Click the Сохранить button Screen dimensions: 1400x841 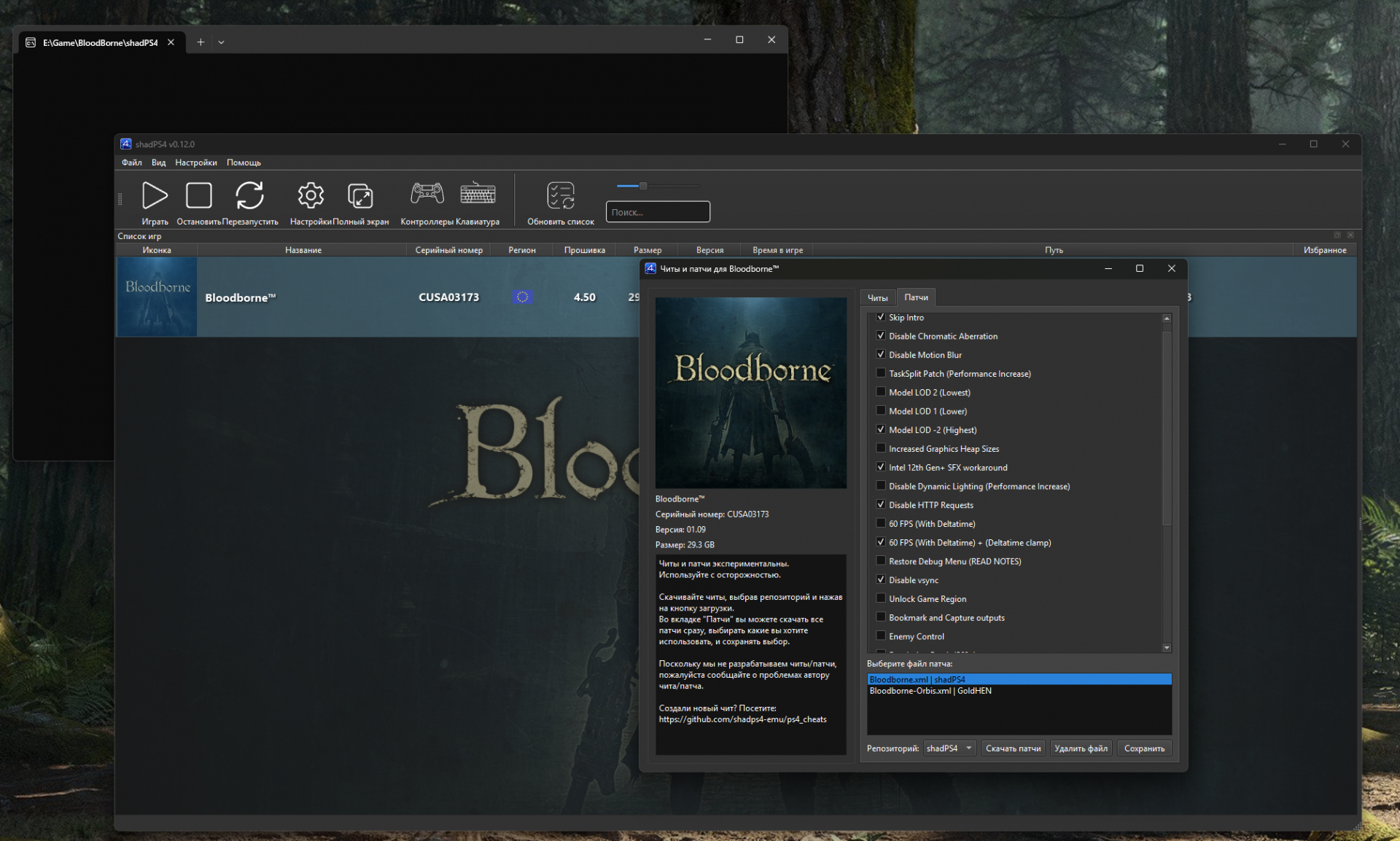[x=1144, y=748]
